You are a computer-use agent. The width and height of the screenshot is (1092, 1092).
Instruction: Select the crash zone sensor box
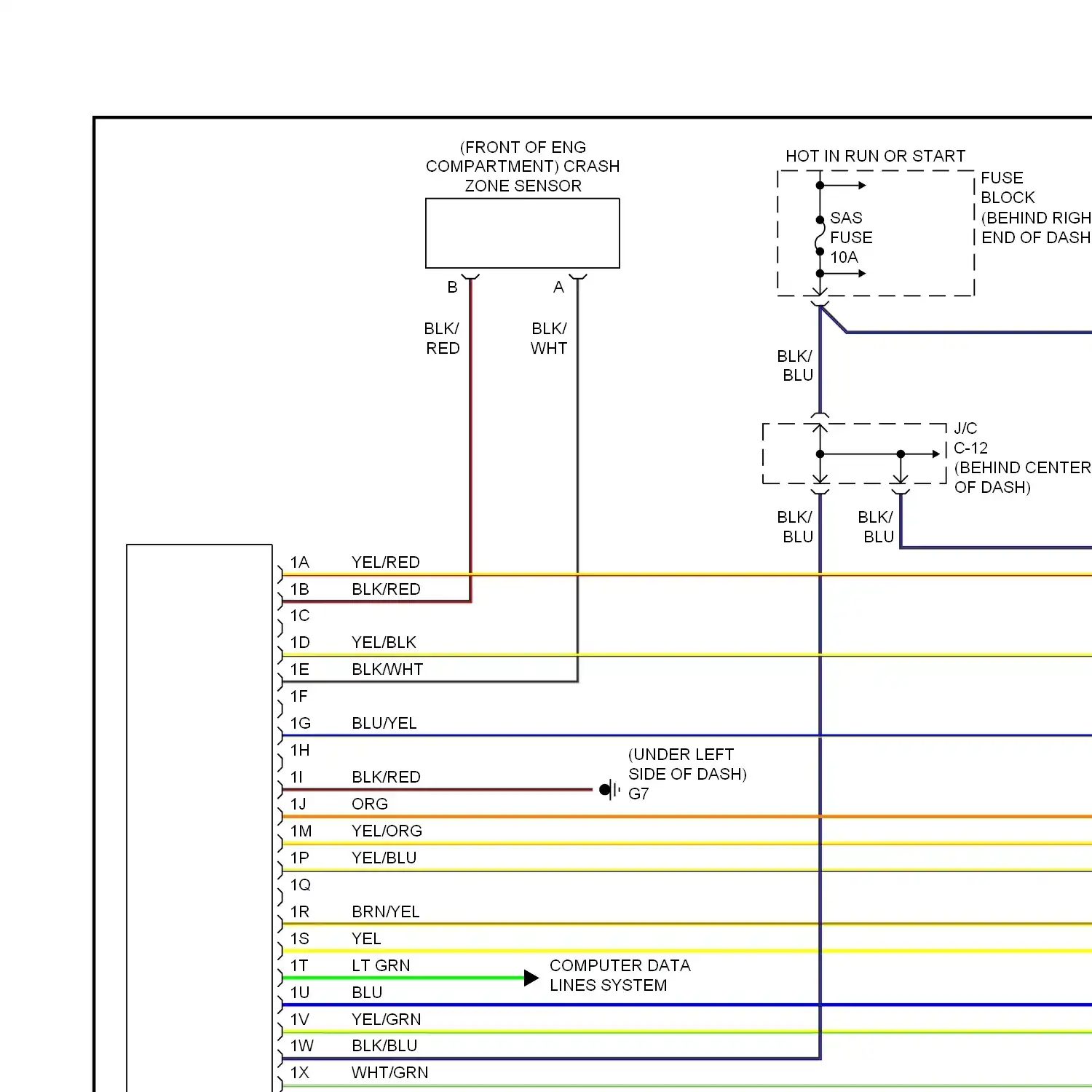[x=523, y=233]
